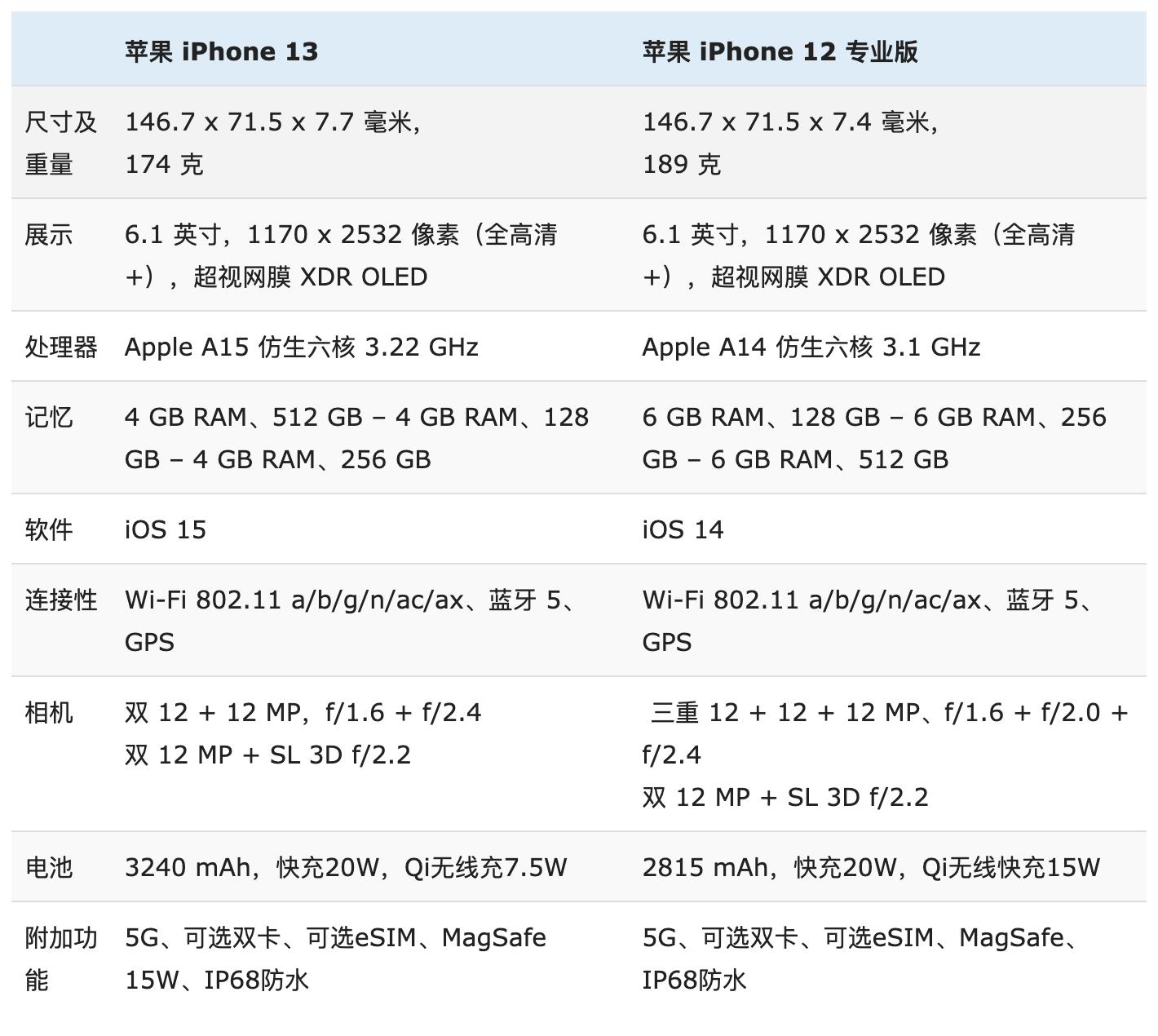Click the 3240 mAh battery cell
This screenshot has height=1036, width=1158.
[346, 867]
